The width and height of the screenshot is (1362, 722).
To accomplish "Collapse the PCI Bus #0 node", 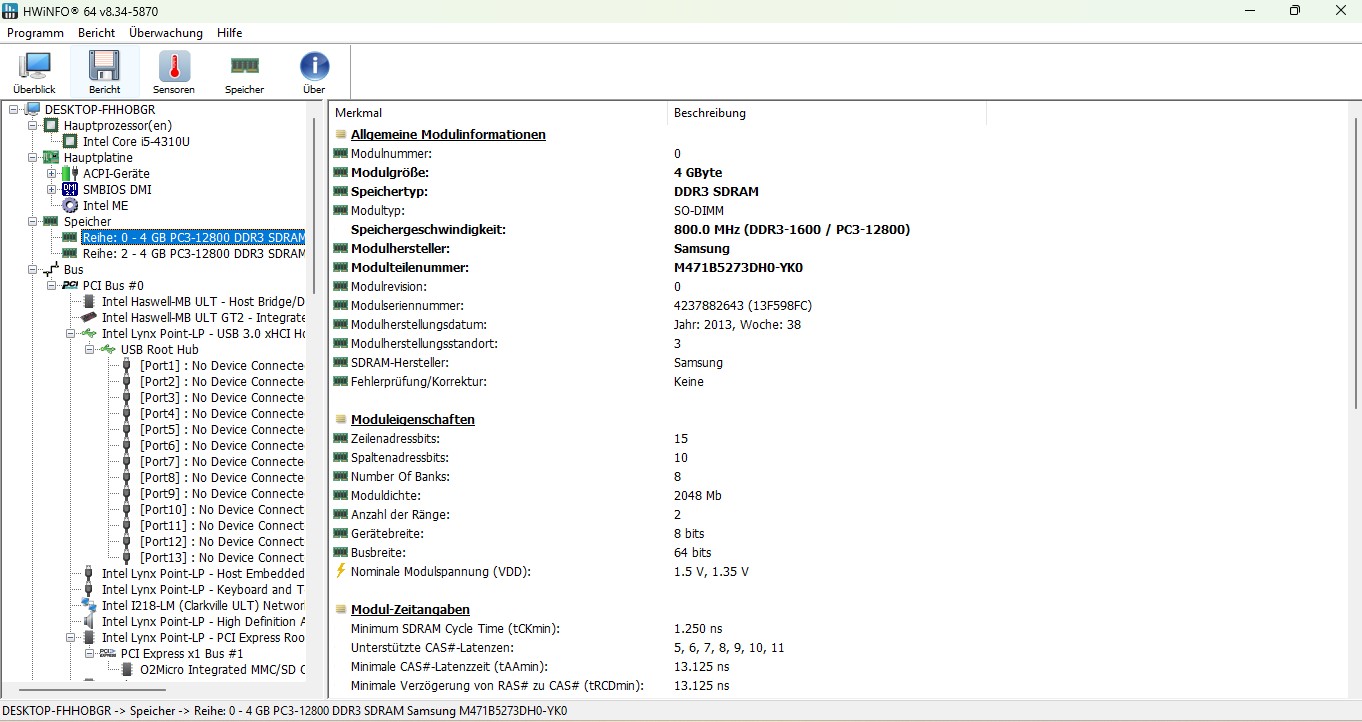I will tap(52, 286).
